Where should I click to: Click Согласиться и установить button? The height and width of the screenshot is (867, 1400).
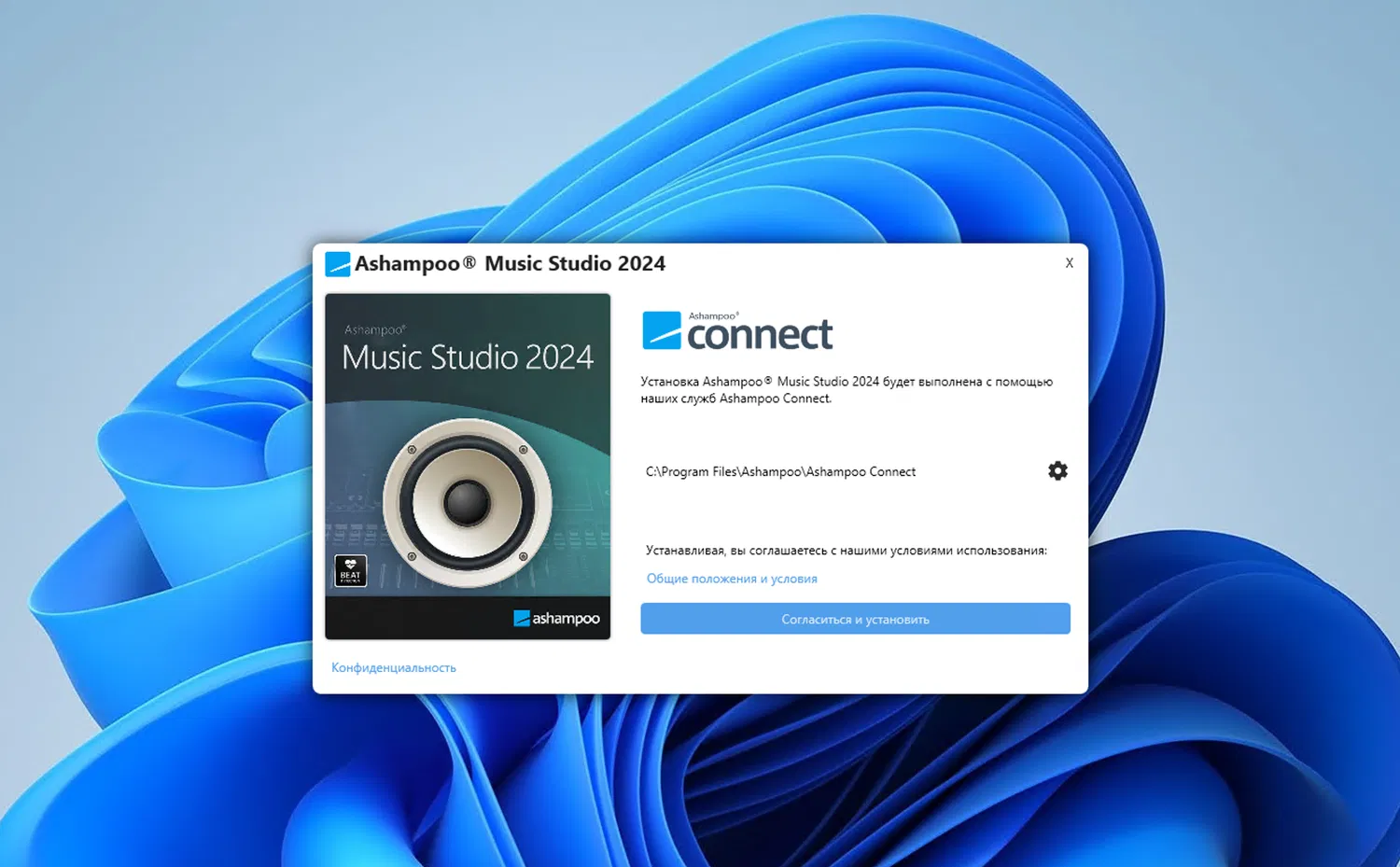coord(855,619)
